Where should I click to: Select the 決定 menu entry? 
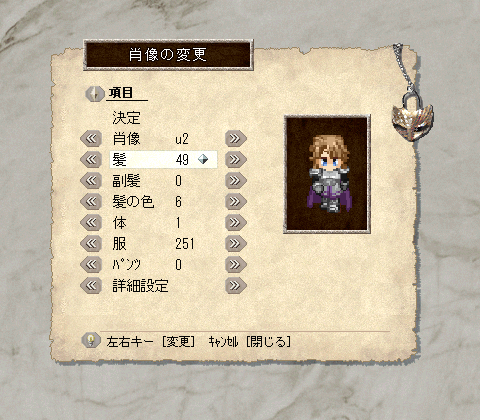click(x=126, y=118)
